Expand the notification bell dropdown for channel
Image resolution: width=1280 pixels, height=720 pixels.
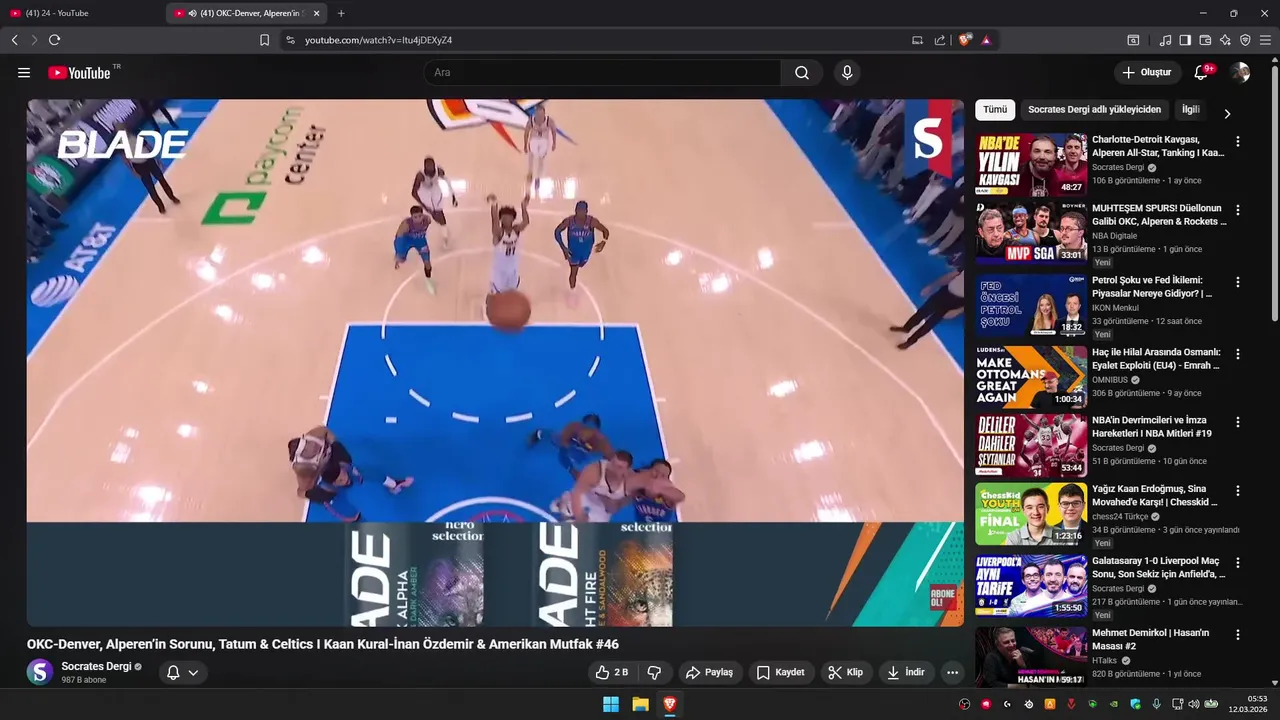click(x=183, y=673)
